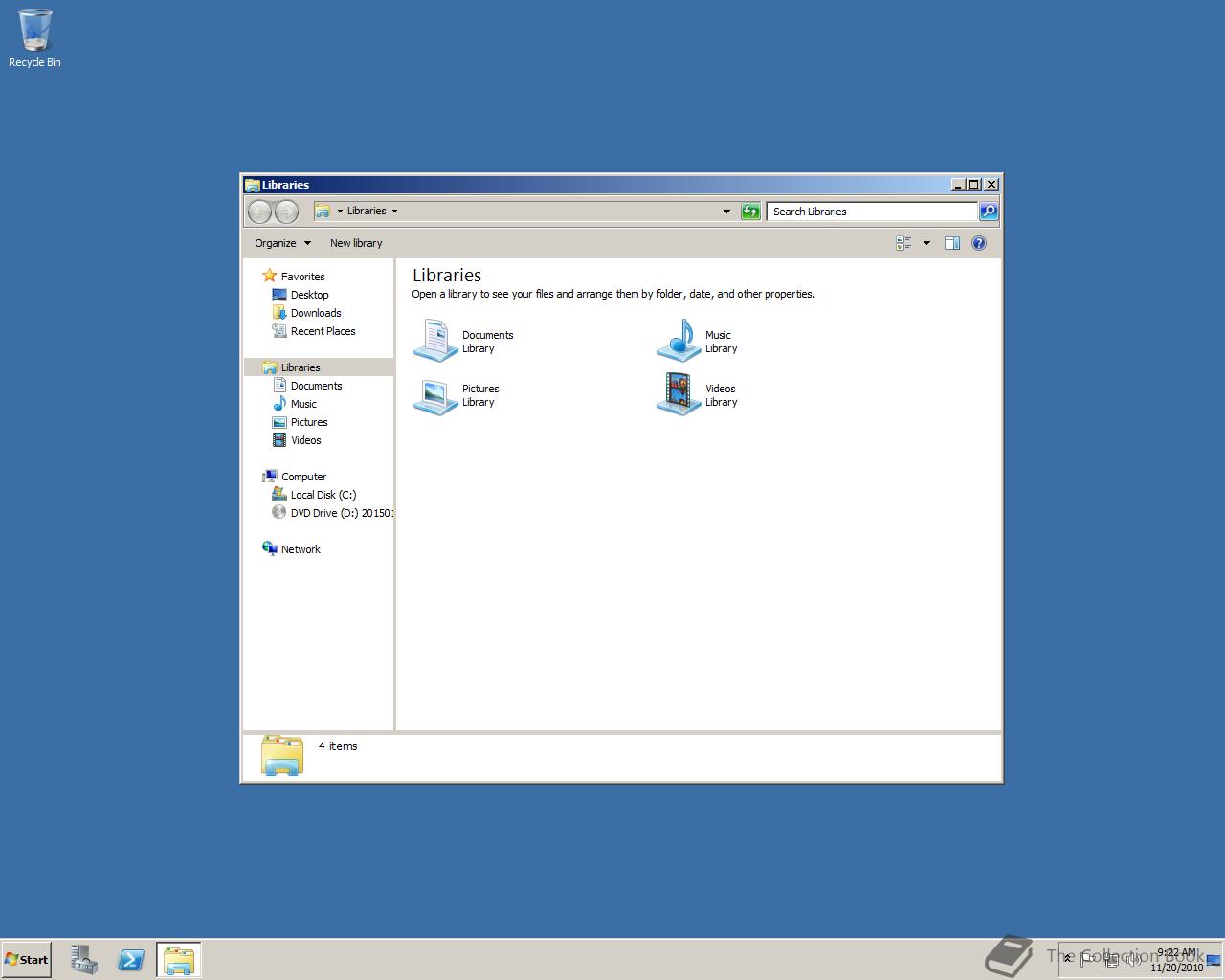Close the Libraries window
The width and height of the screenshot is (1225, 980).
tap(991, 185)
